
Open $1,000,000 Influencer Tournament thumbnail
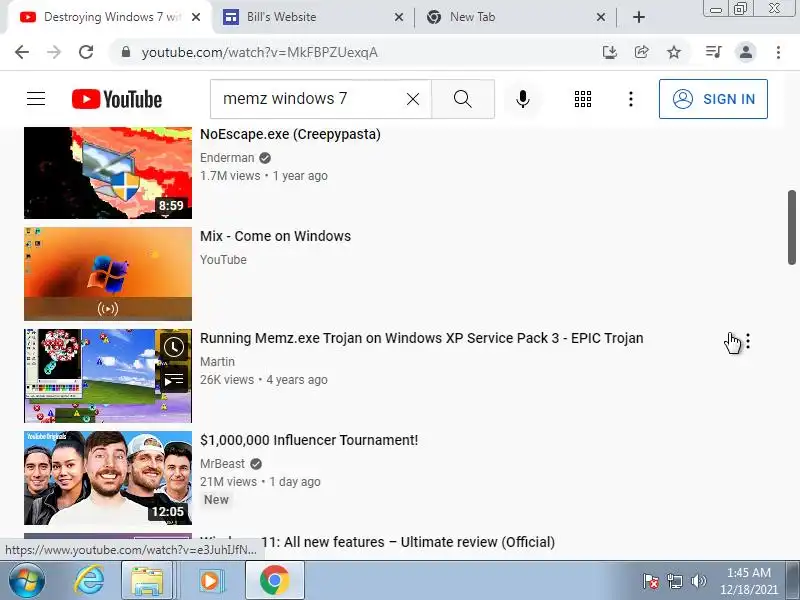coord(108,478)
